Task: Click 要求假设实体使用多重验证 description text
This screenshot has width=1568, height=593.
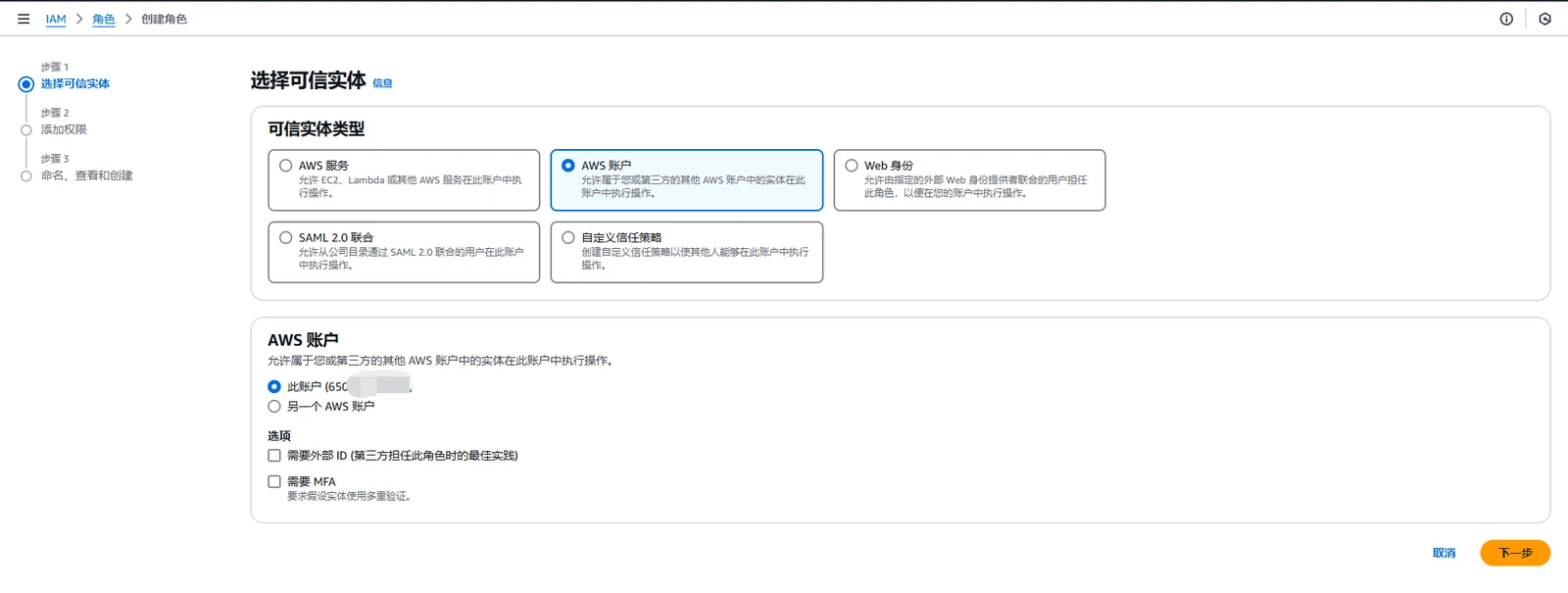Action: (x=350, y=496)
